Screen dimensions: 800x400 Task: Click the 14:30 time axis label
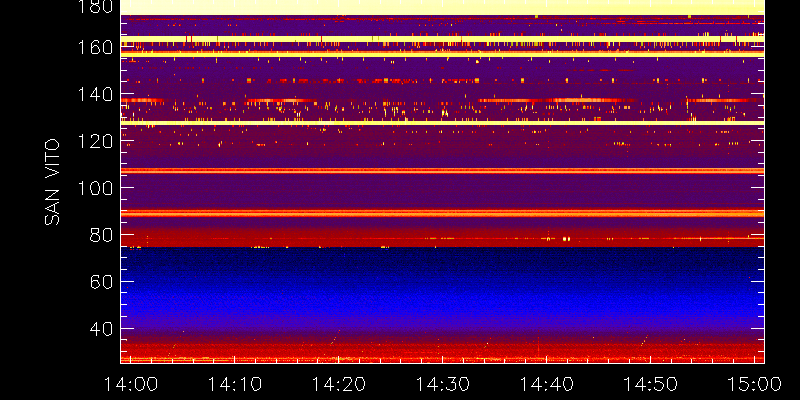coord(443,384)
